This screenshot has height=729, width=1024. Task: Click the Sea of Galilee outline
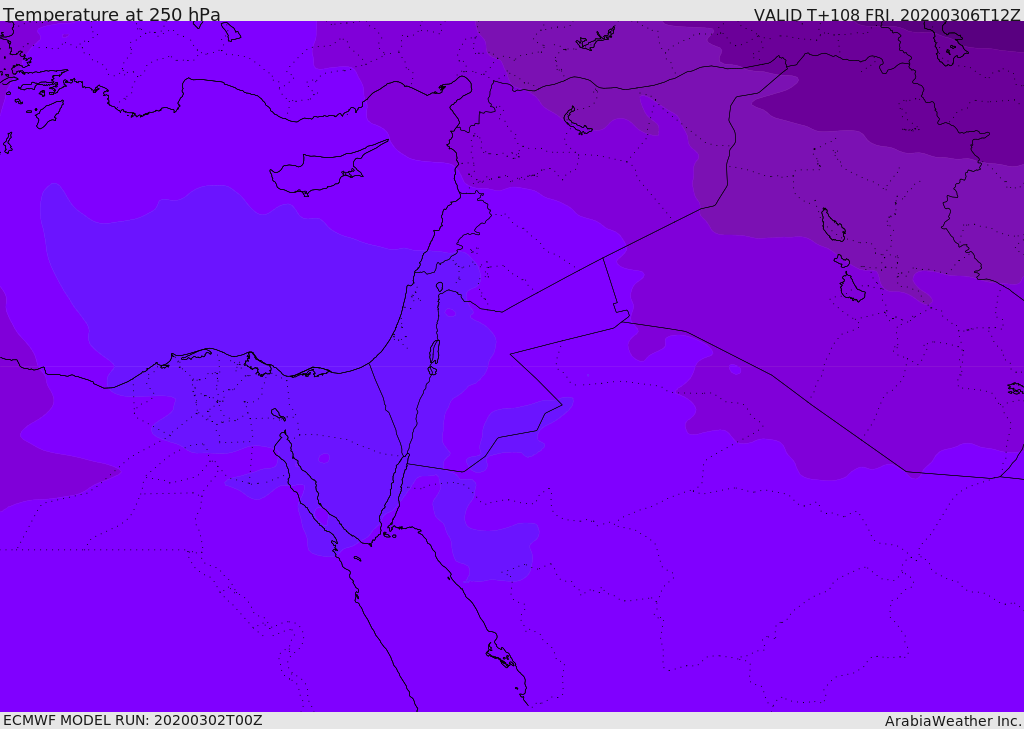pyautogui.click(x=440, y=287)
